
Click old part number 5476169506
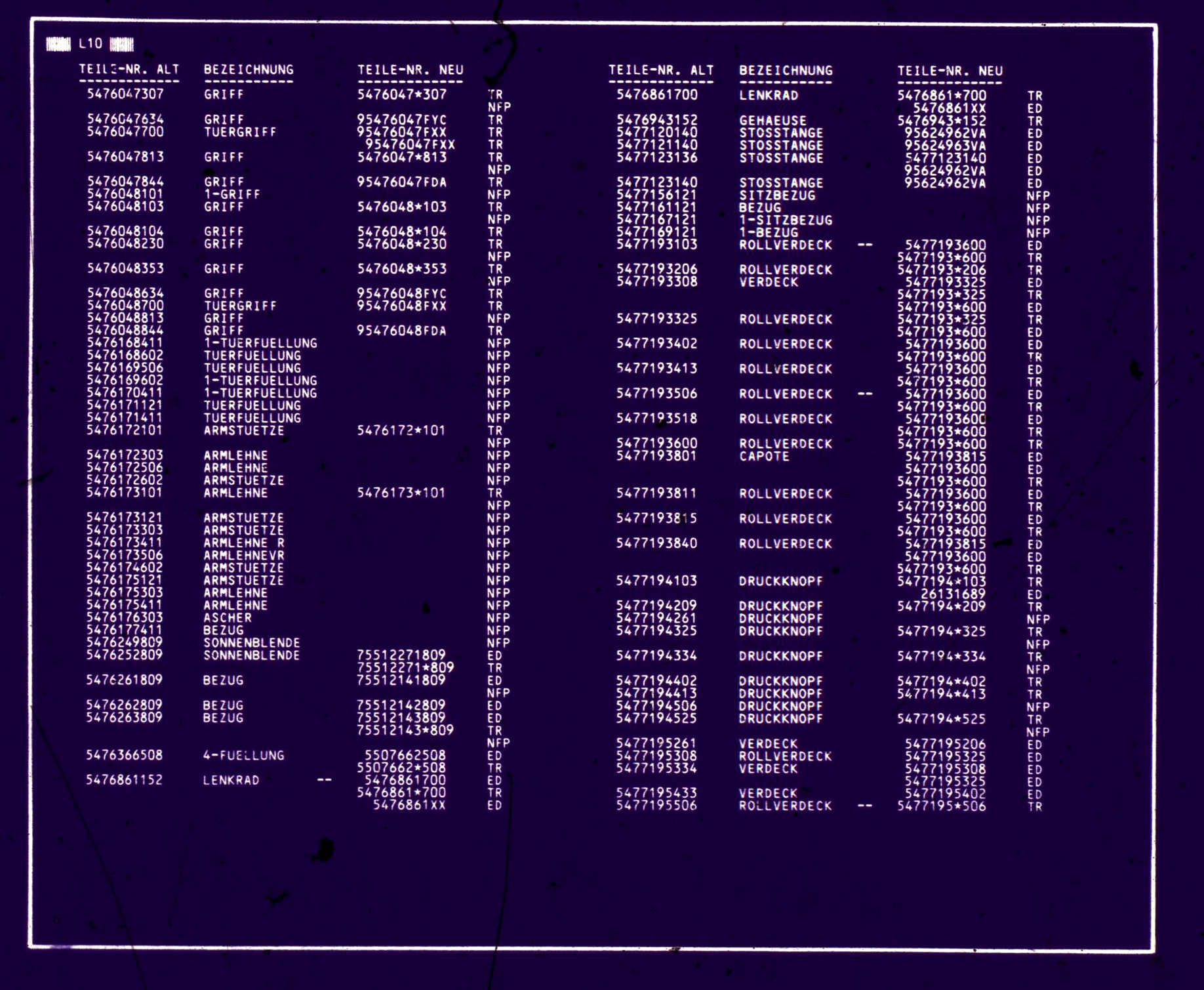[125, 367]
